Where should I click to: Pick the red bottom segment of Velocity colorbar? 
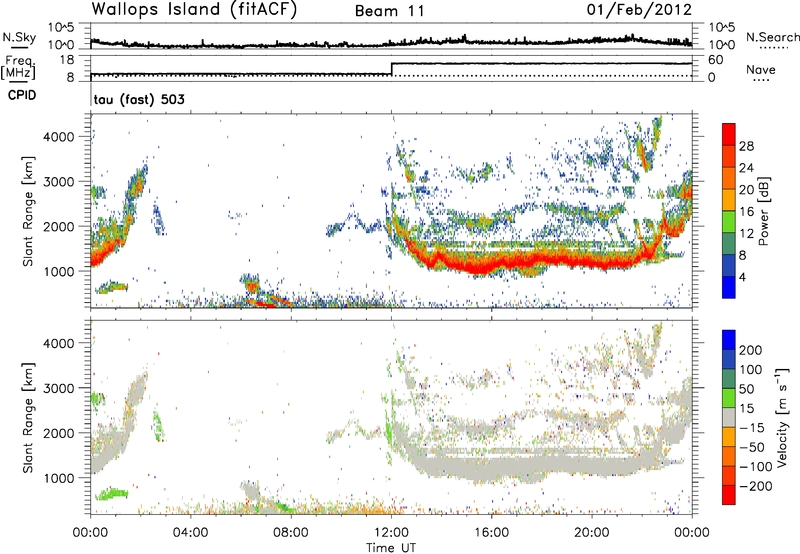(729, 495)
